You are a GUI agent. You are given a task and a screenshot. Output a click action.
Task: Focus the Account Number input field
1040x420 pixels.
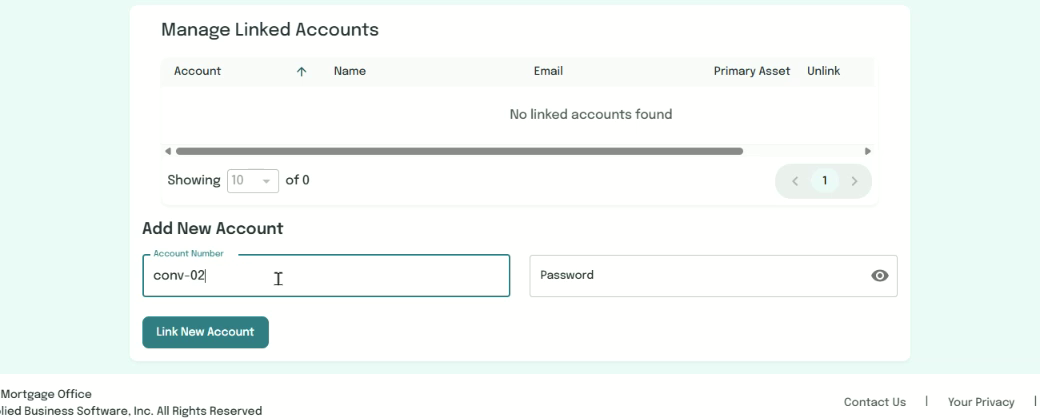pyautogui.click(x=326, y=276)
